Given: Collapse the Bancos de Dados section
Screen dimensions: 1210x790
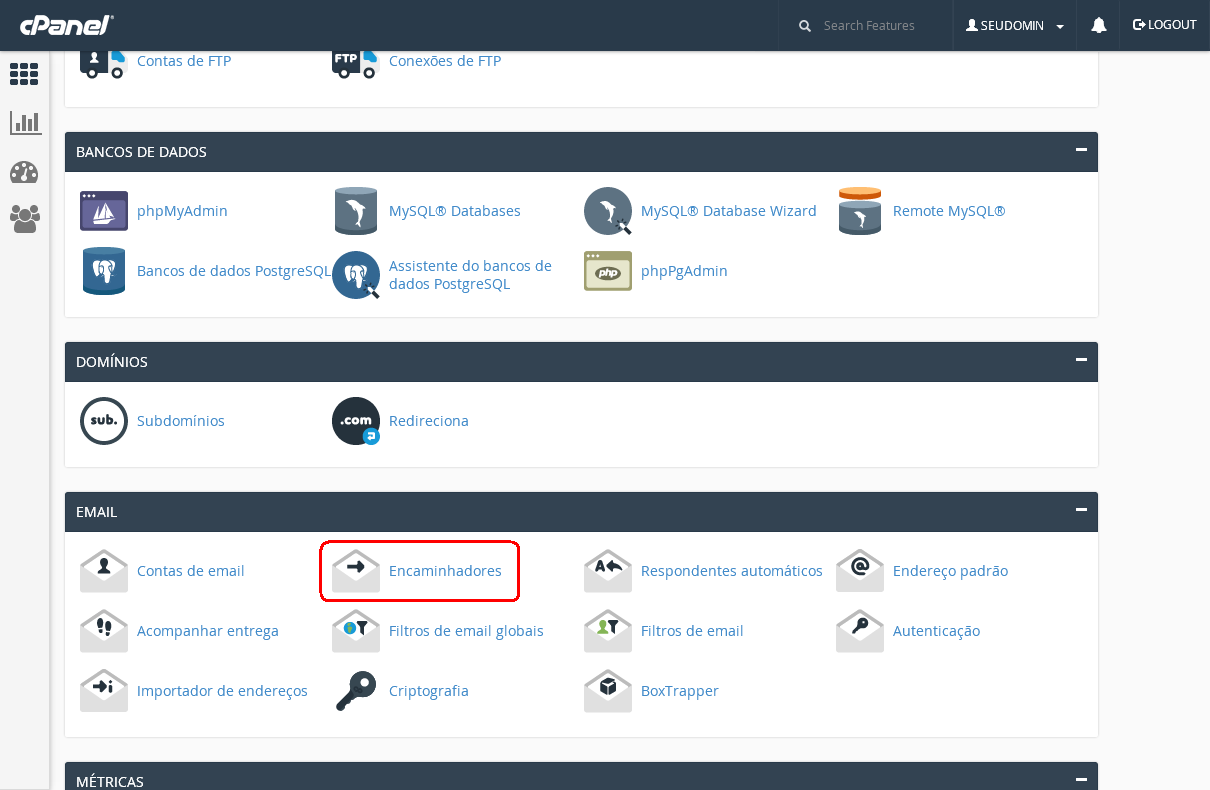Looking at the screenshot, I should 1081,150.
